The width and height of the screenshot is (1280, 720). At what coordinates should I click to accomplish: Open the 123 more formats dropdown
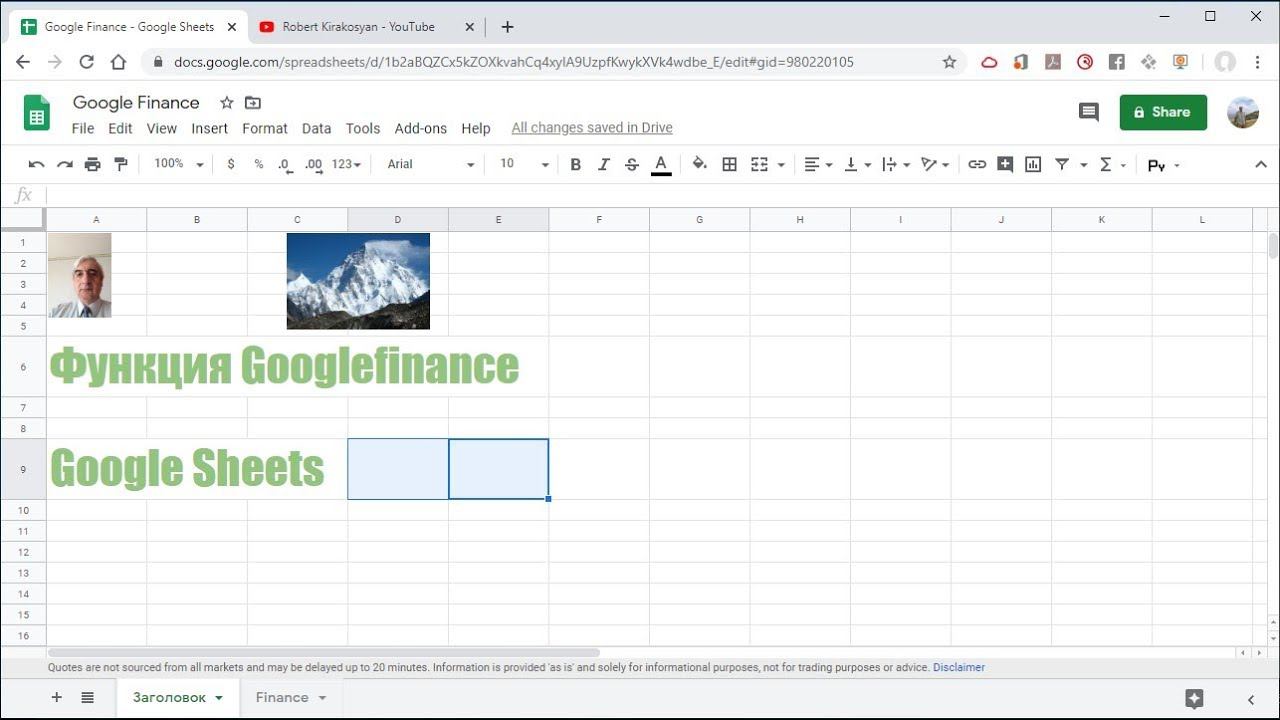[x=346, y=165]
